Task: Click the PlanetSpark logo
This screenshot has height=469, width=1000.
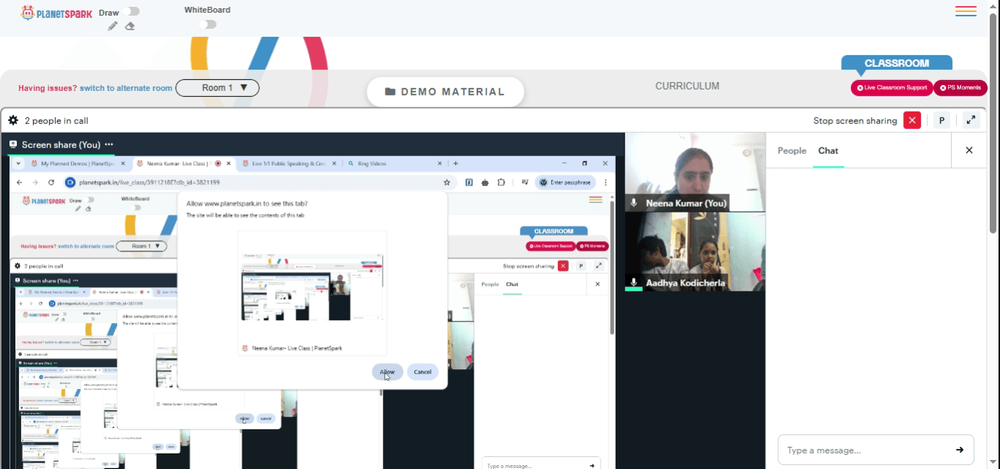Action: (x=56, y=13)
